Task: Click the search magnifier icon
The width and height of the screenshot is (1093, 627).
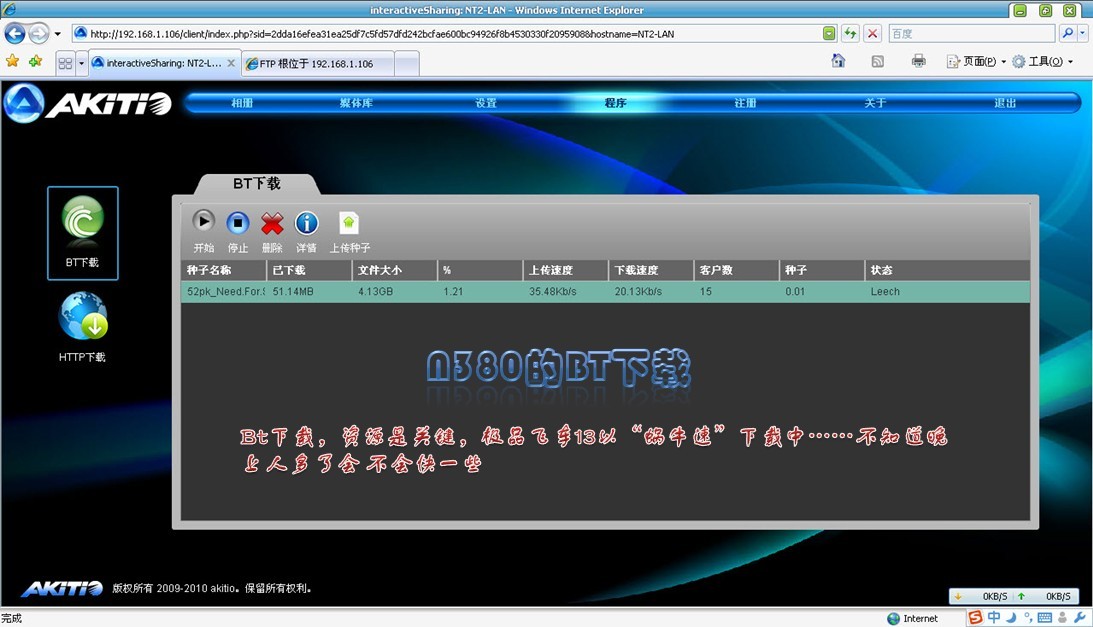Action: pyautogui.click(x=1067, y=33)
